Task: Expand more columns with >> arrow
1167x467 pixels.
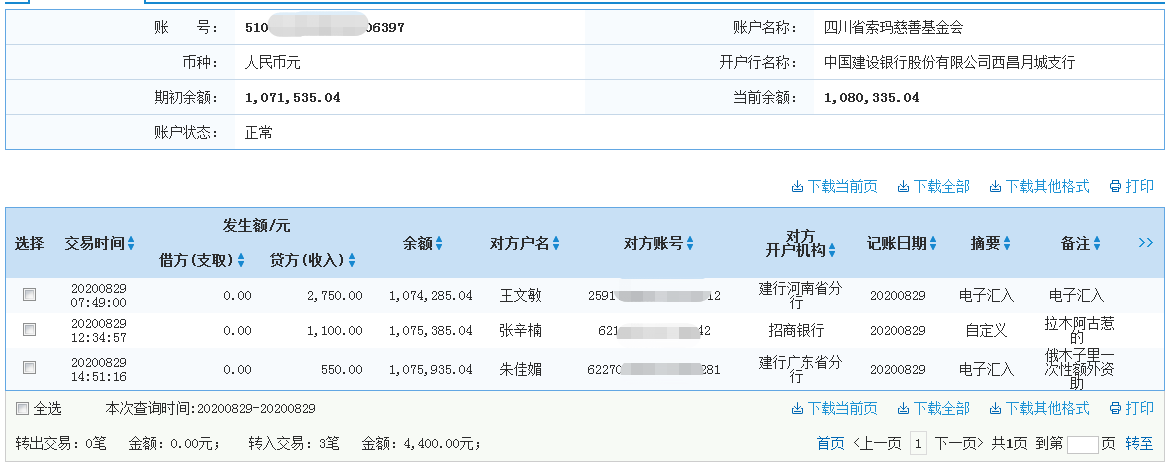Action: 1145,243
